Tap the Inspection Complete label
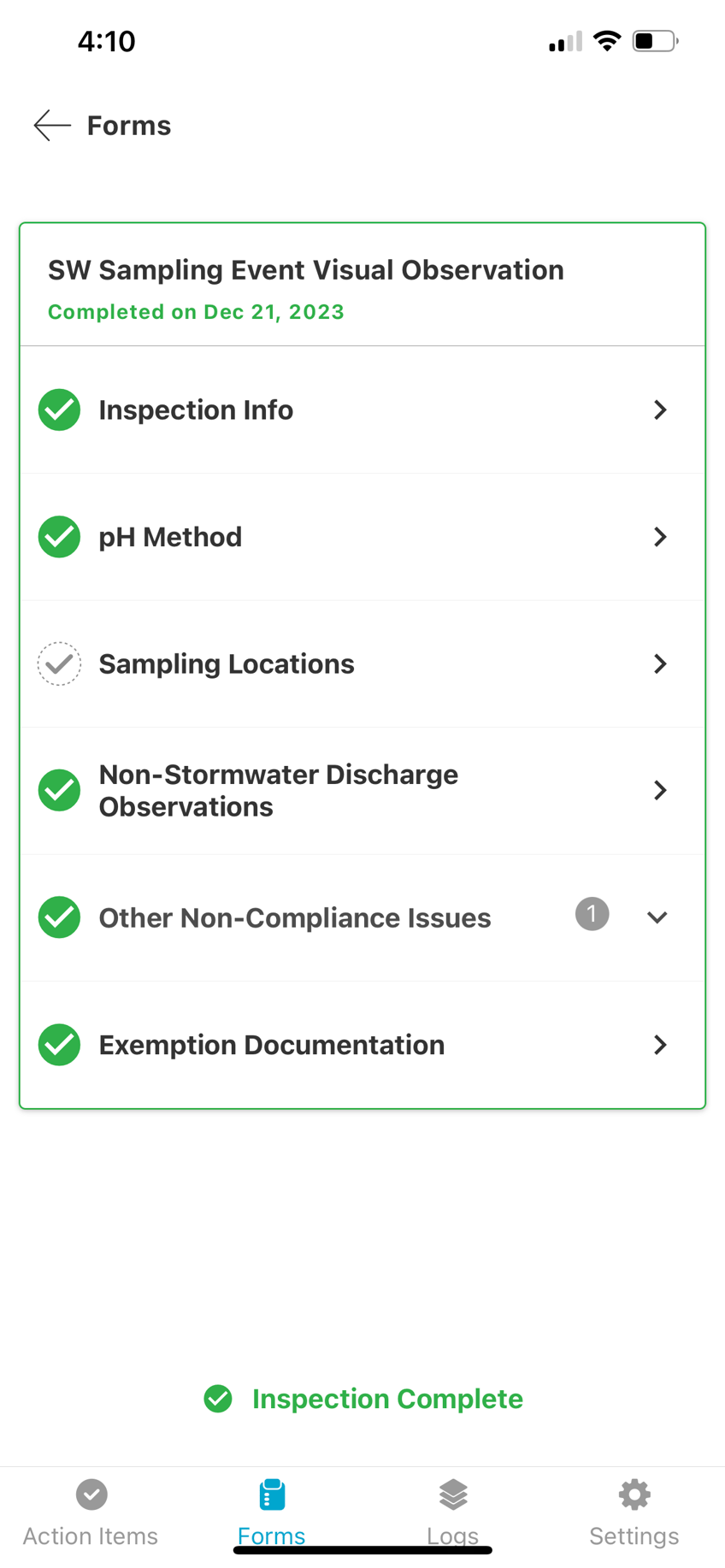The height and width of the screenshot is (1568, 725). (387, 1399)
